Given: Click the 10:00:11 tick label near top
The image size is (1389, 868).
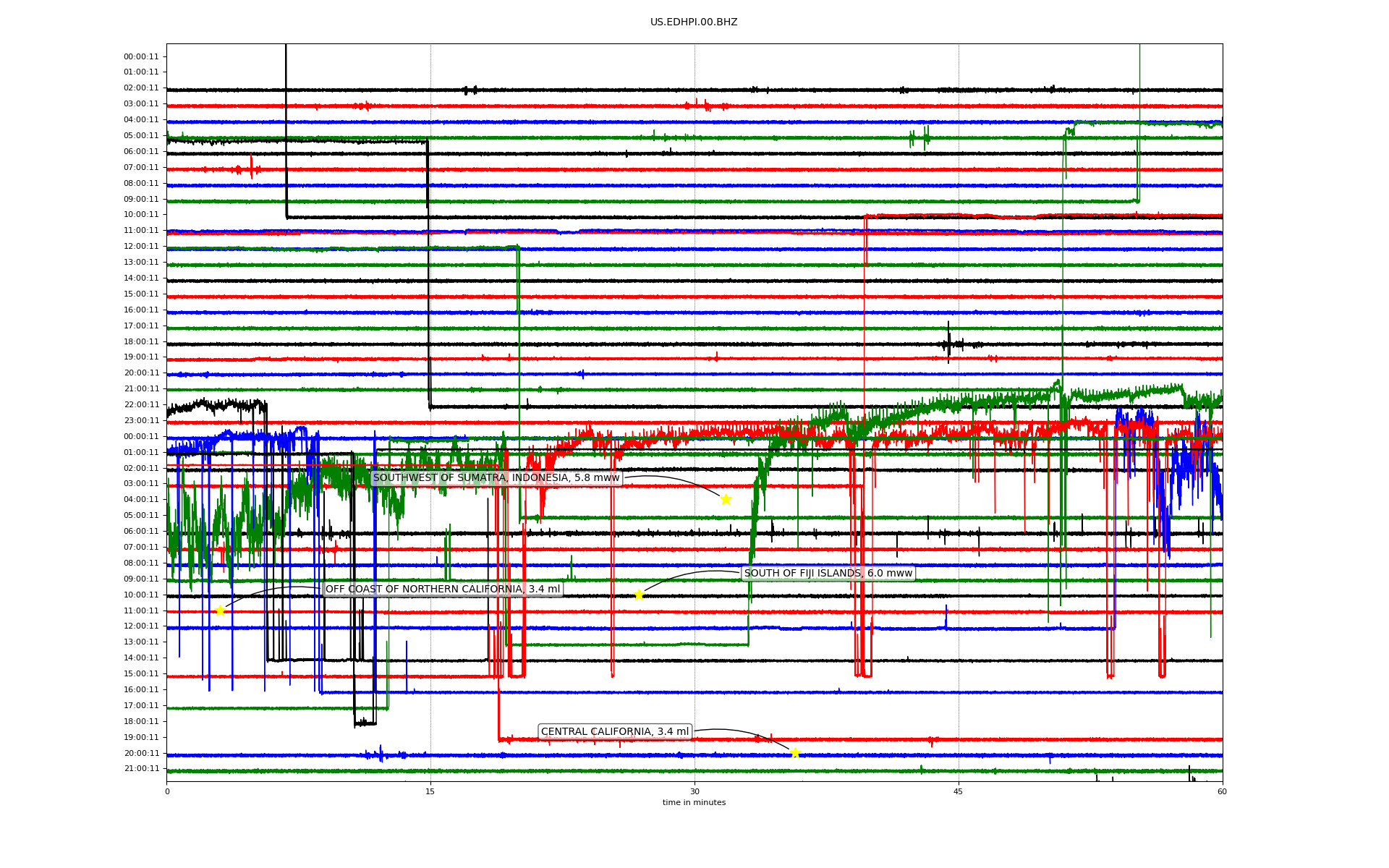Looking at the screenshot, I should (141, 215).
